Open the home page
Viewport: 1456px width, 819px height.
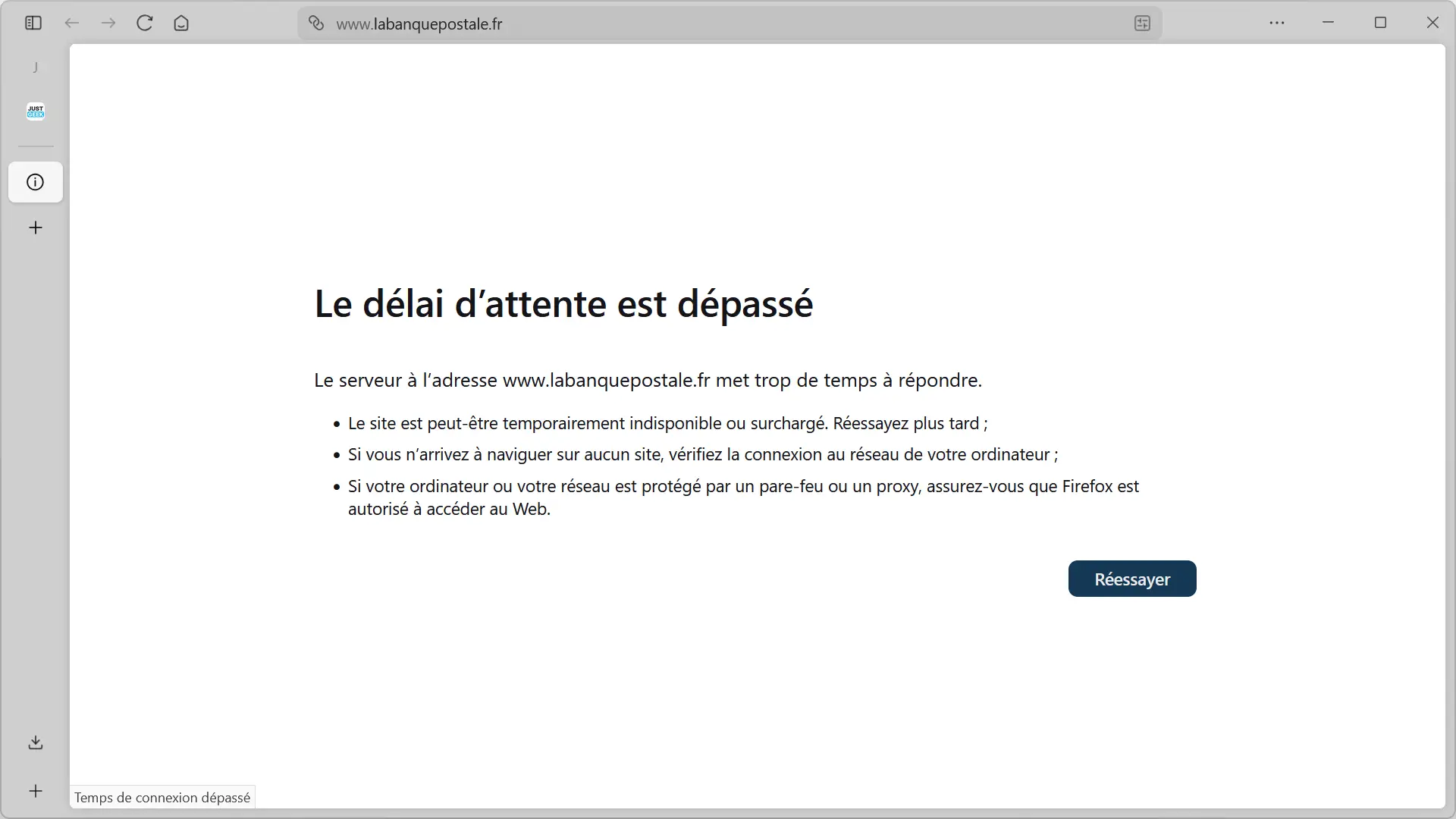point(181,23)
